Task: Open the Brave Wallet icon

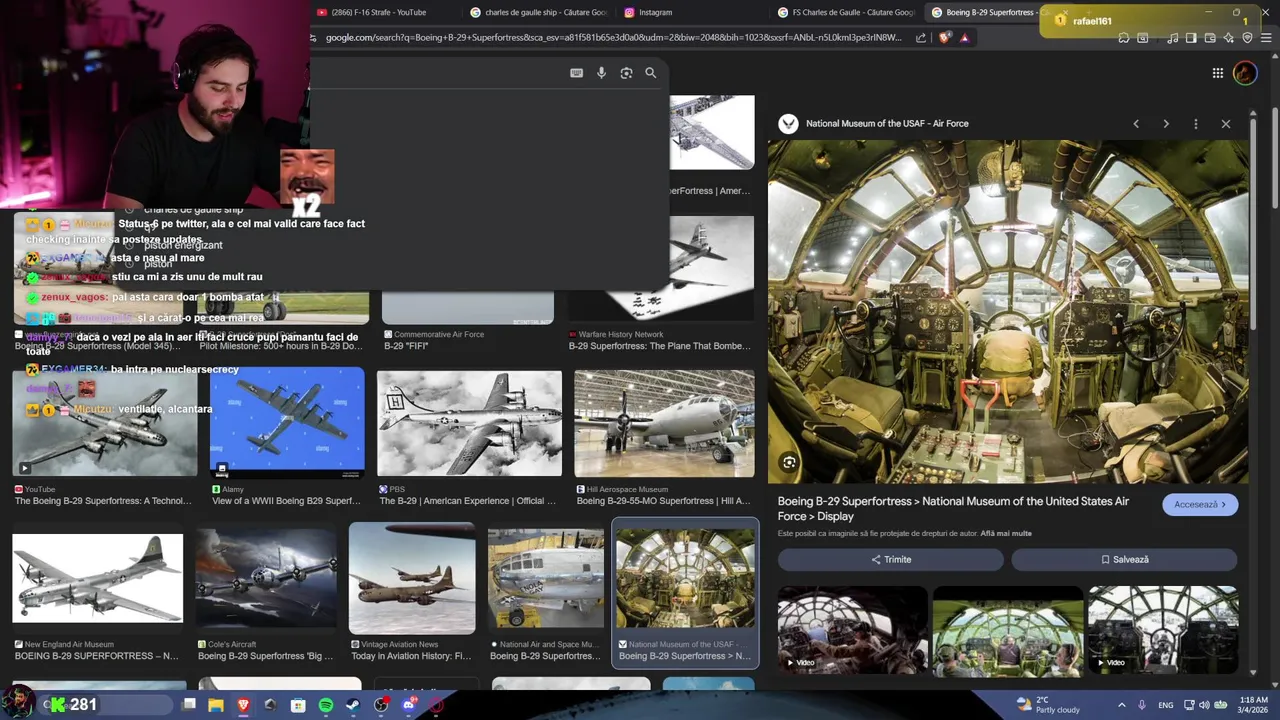Action: (1210, 38)
